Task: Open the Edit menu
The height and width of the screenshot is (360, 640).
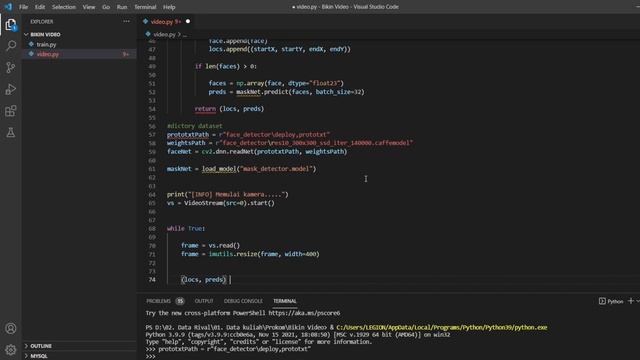Action: [40, 7]
